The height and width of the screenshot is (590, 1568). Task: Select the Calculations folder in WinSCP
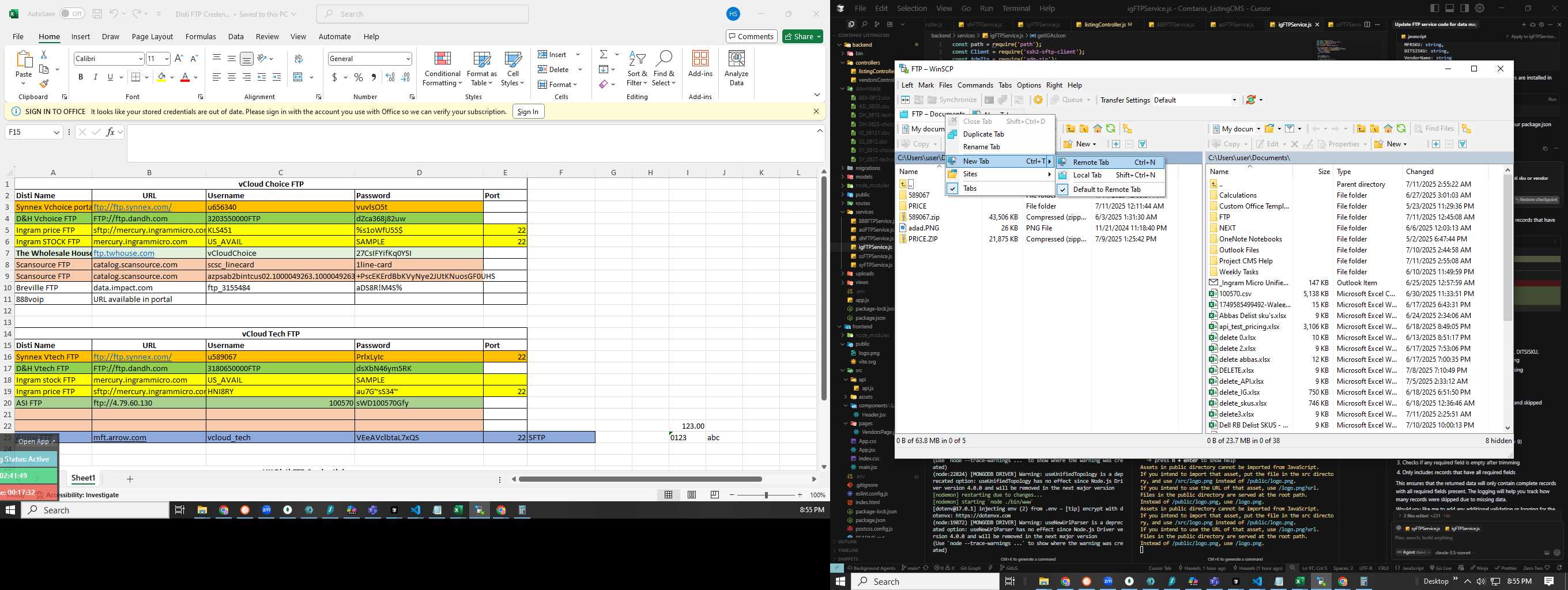(x=1238, y=195)
